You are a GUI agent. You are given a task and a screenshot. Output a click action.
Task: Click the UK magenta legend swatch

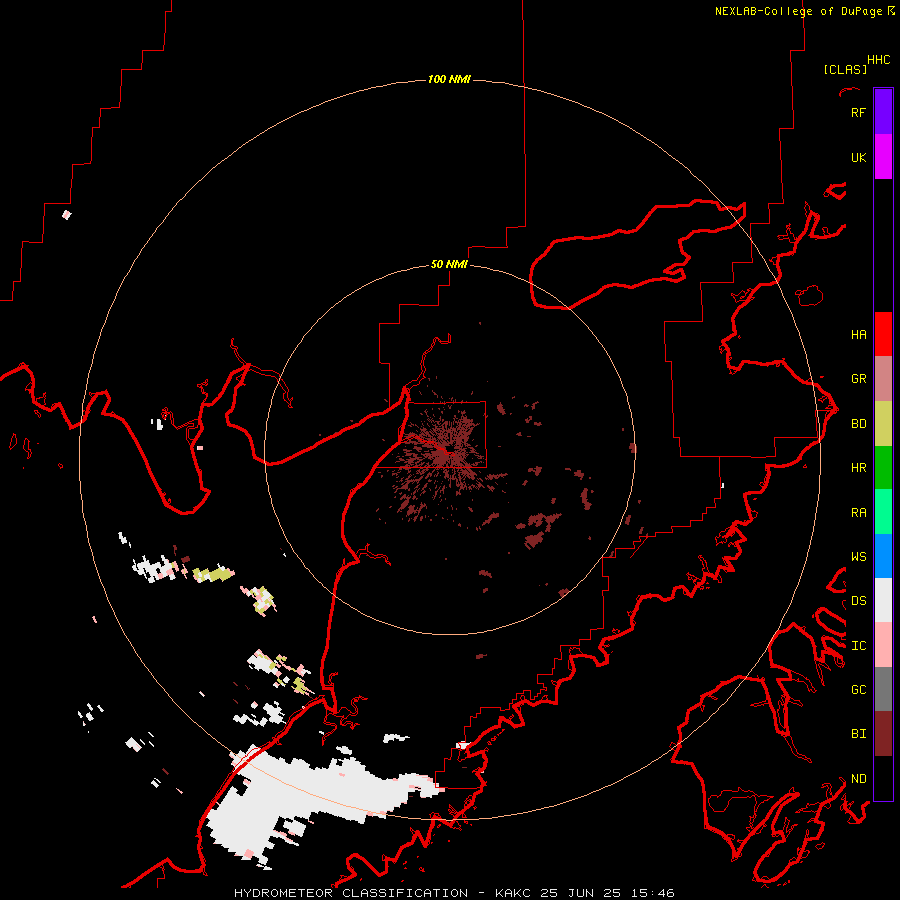883,157
